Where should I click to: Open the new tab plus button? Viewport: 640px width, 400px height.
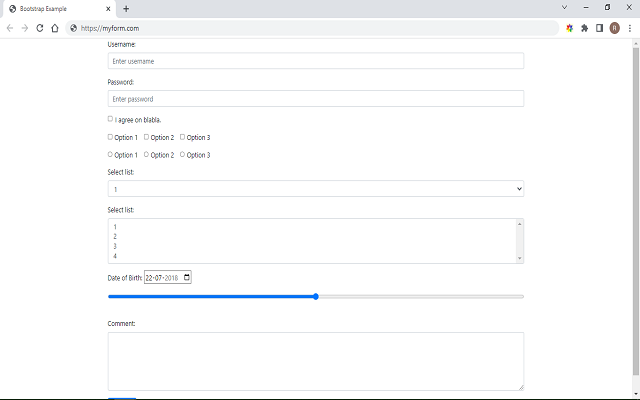tap(126, 8)
